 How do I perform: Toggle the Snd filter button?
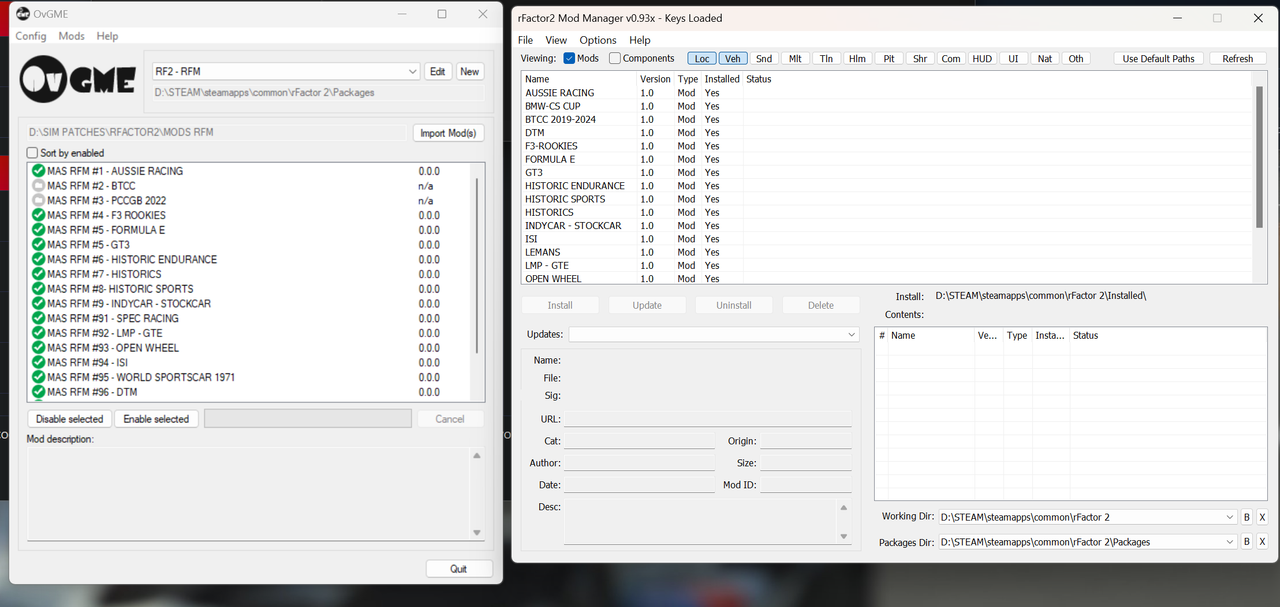(764, 59)
